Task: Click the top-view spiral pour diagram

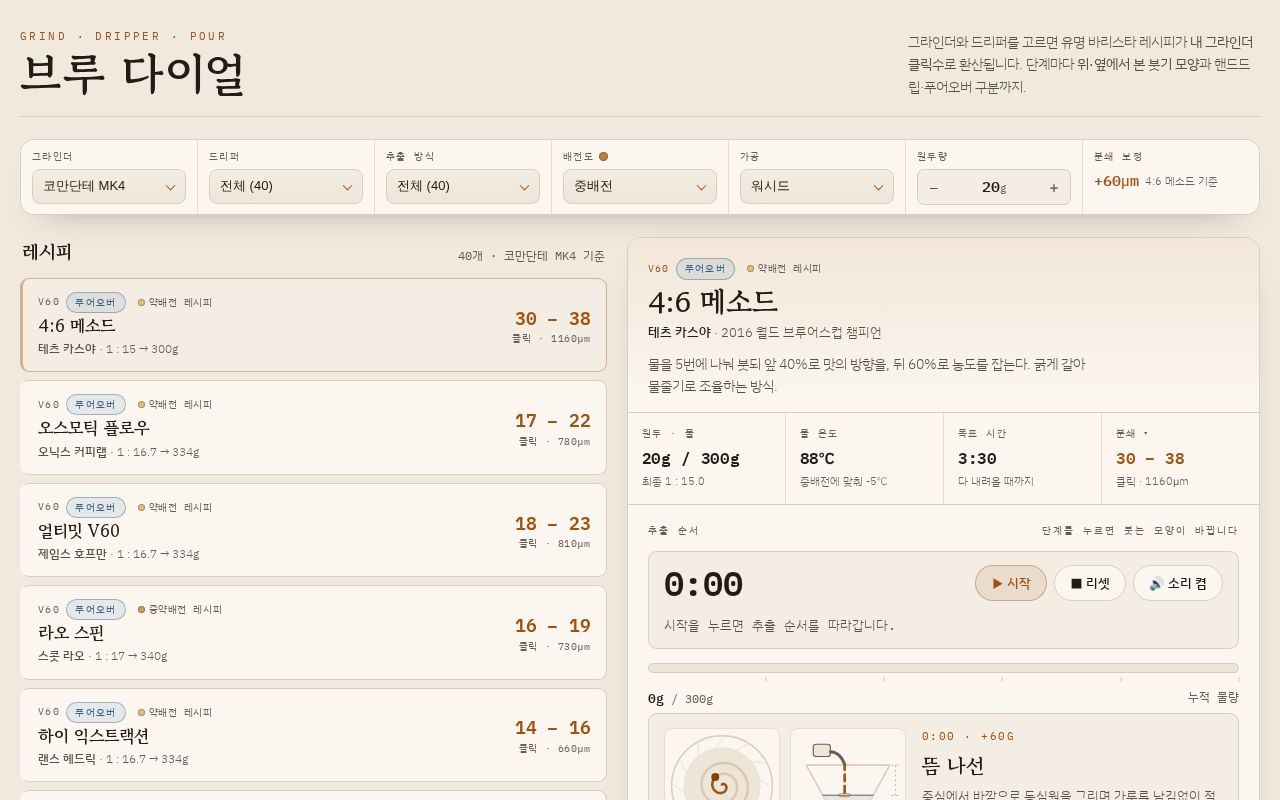Action: point(722,765)
